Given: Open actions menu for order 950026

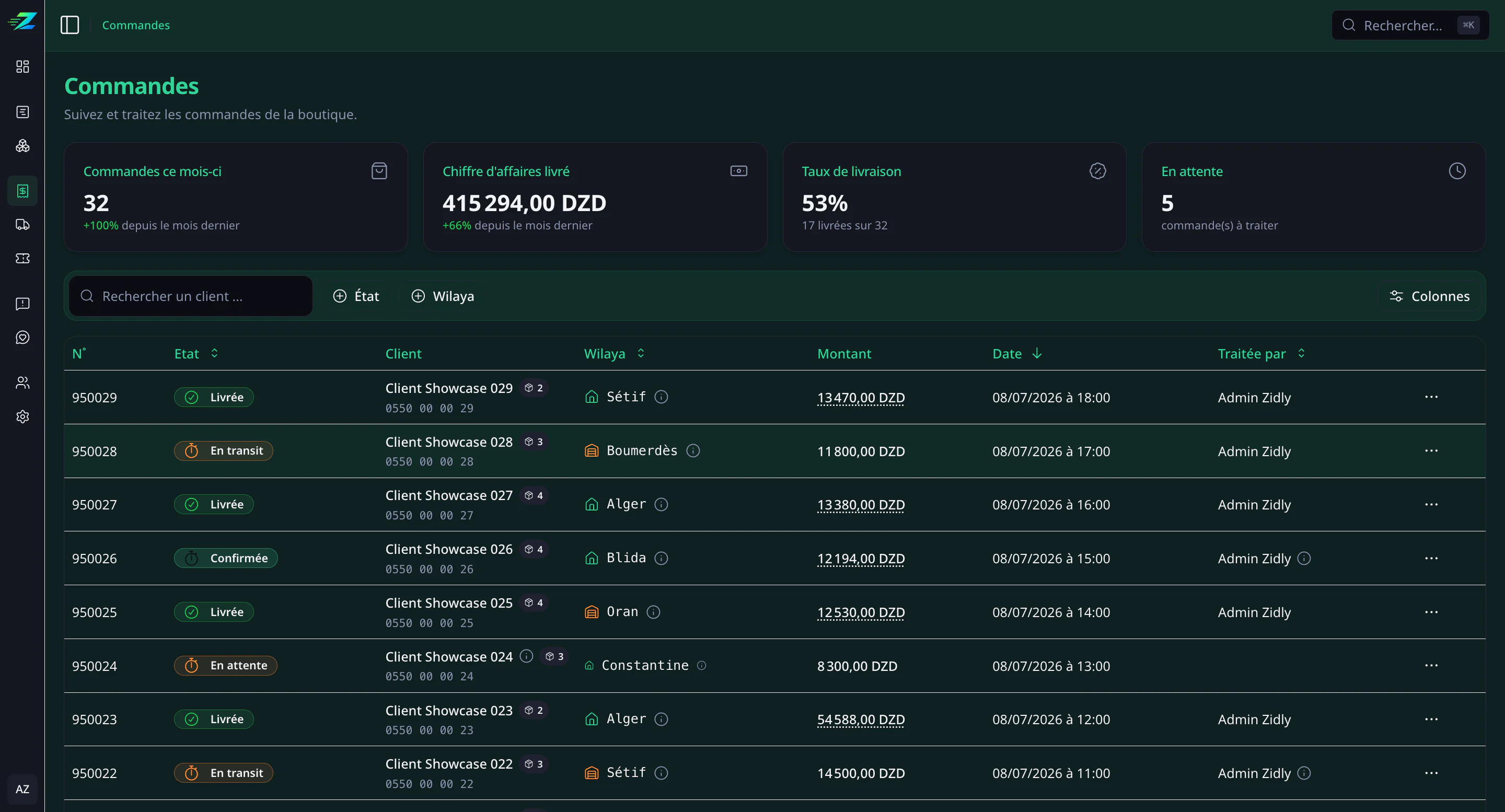Looking at the screenshot, I should (x=1431, y=559).
